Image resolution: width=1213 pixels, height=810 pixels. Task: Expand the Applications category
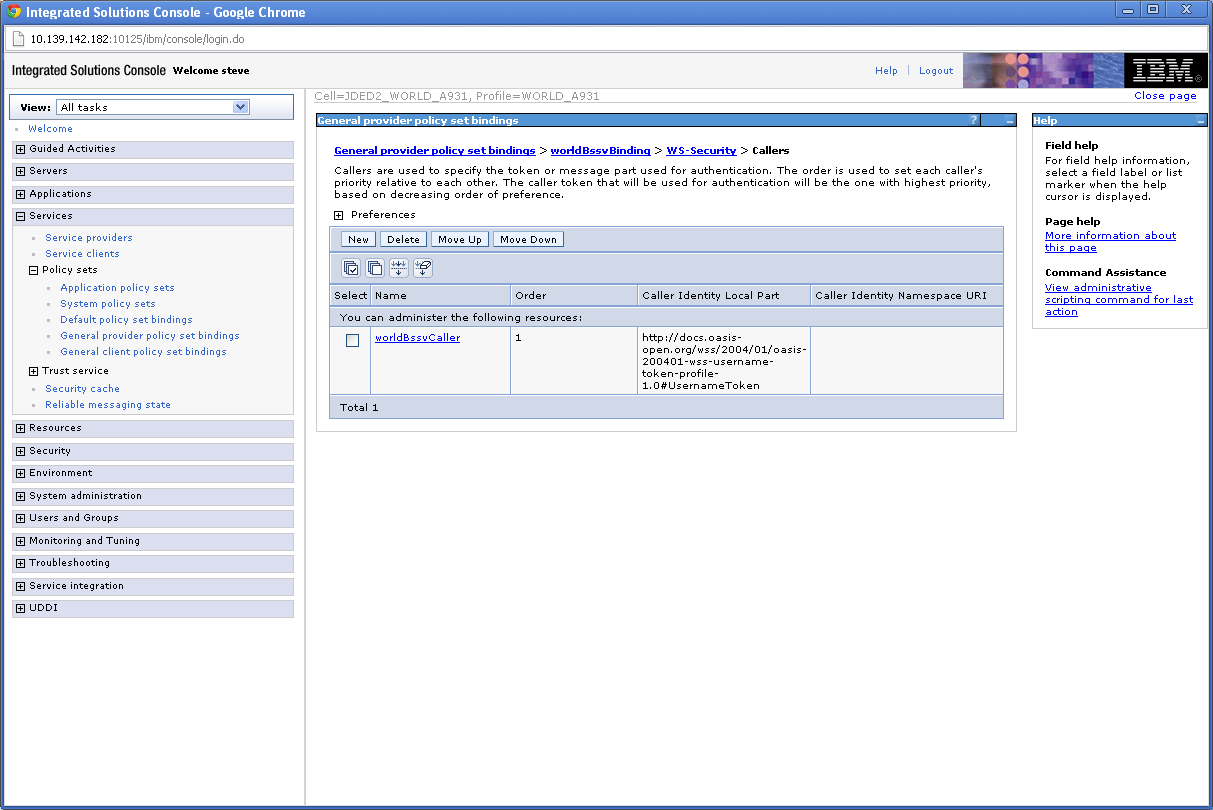21,194
